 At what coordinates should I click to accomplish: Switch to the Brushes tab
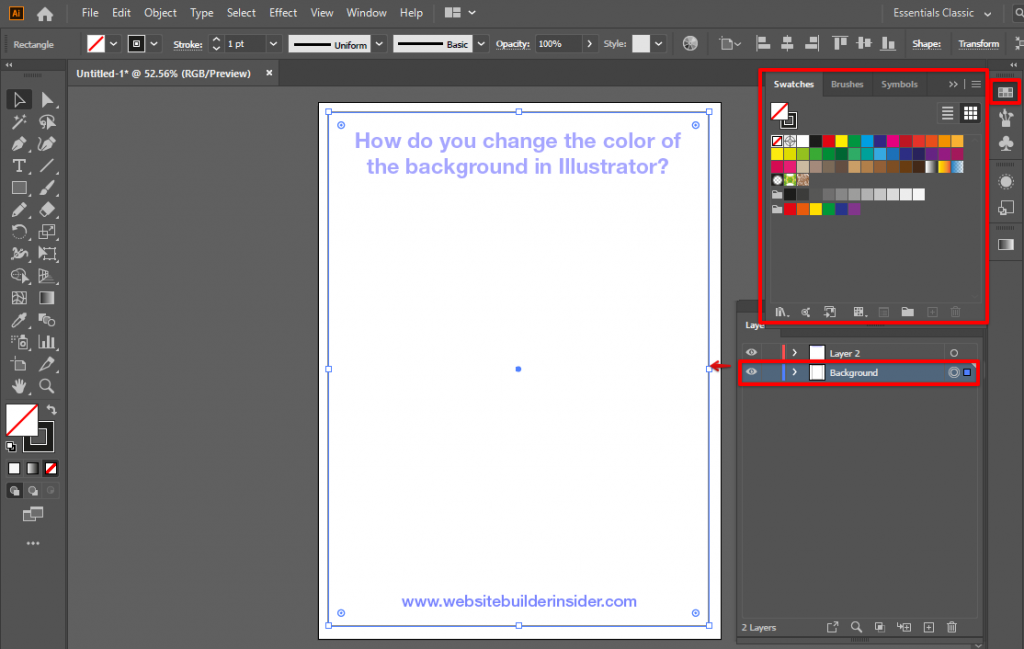[847, 84]
